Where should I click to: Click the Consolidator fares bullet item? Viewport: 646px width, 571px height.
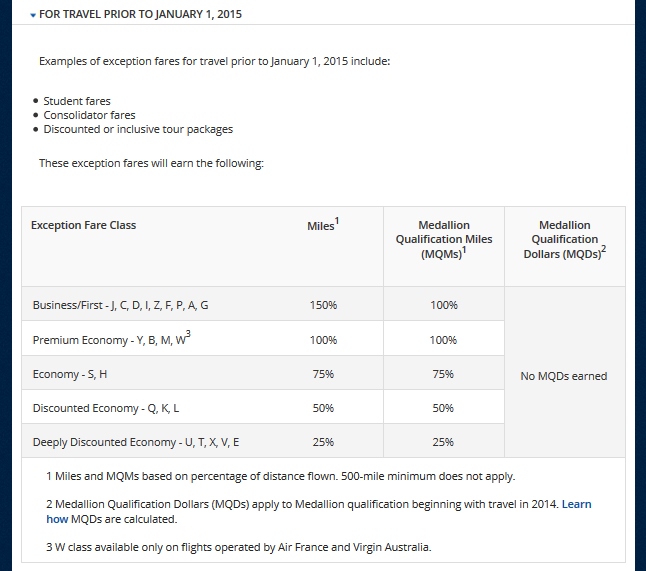pyautogui.click(x=89, y=115)
